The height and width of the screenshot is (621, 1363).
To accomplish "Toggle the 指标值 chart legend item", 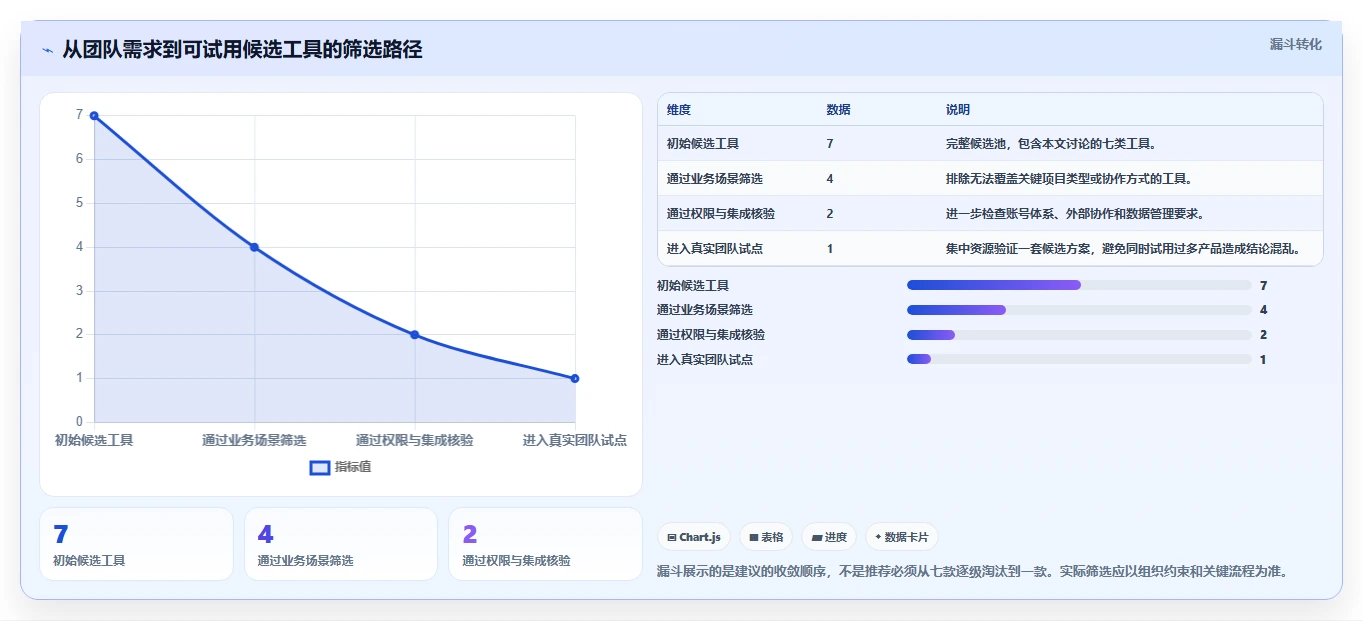I will 341,467.
